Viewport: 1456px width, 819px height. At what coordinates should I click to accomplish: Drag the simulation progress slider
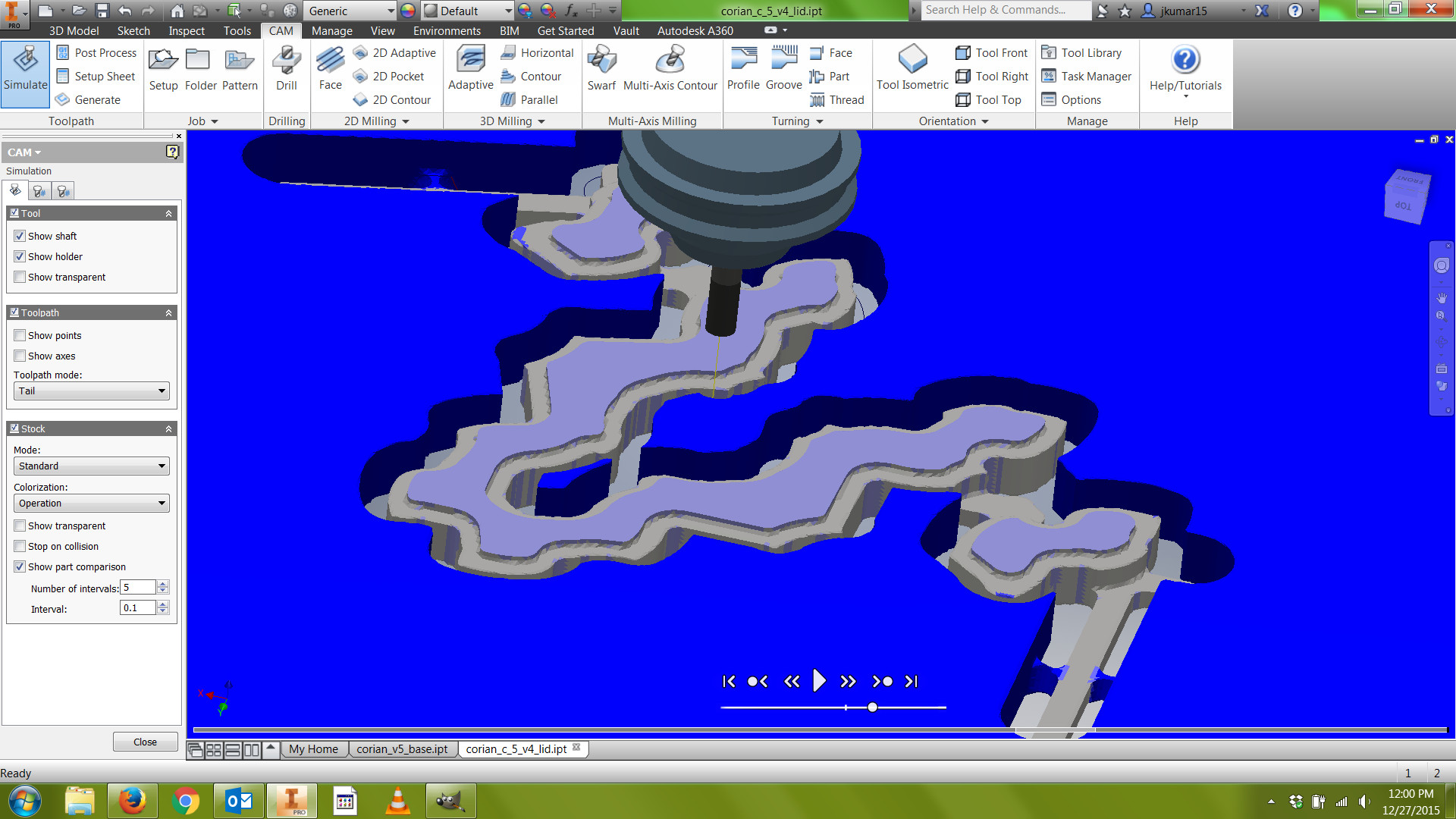[x=871, y=707]
